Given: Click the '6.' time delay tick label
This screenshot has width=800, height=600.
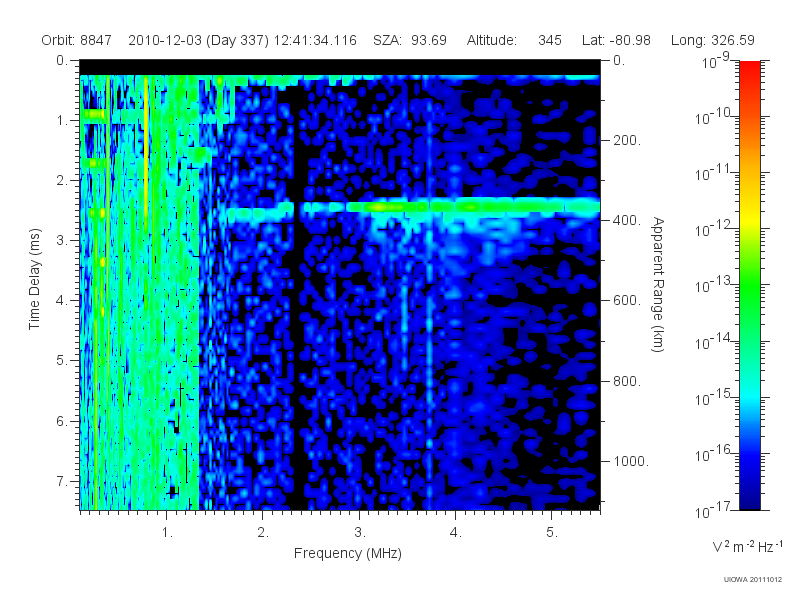Looking at the screenshot, I should (x=62, y=421).
